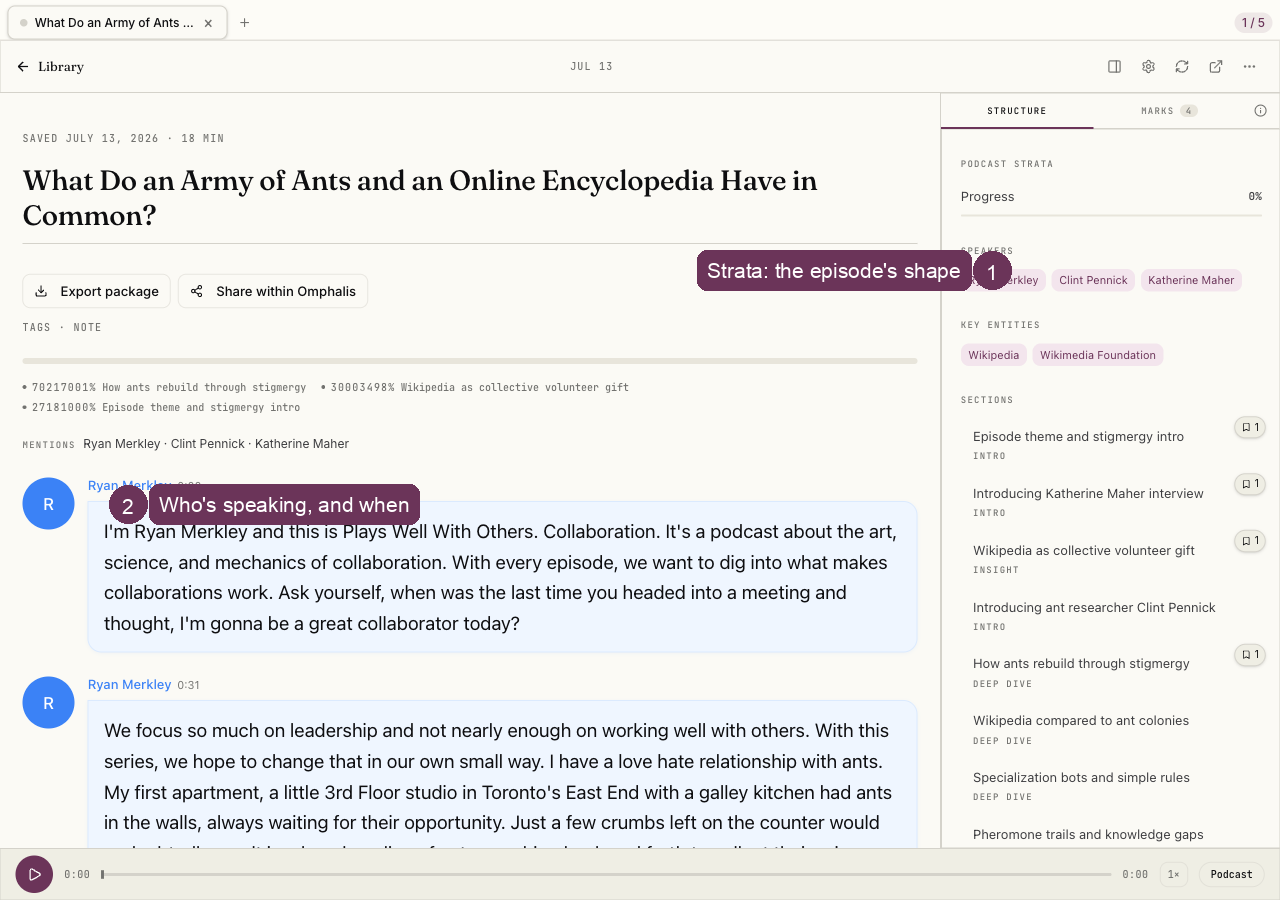This screenshot has width=1280, height=900.
Task: Toggle the side panel layout icon
Action: [x=1114, y=67]
